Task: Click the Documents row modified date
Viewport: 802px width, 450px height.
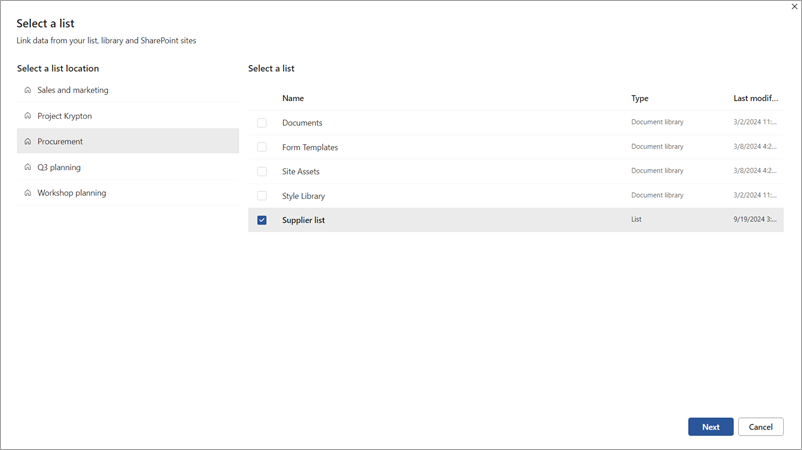Action: (755, 122)
